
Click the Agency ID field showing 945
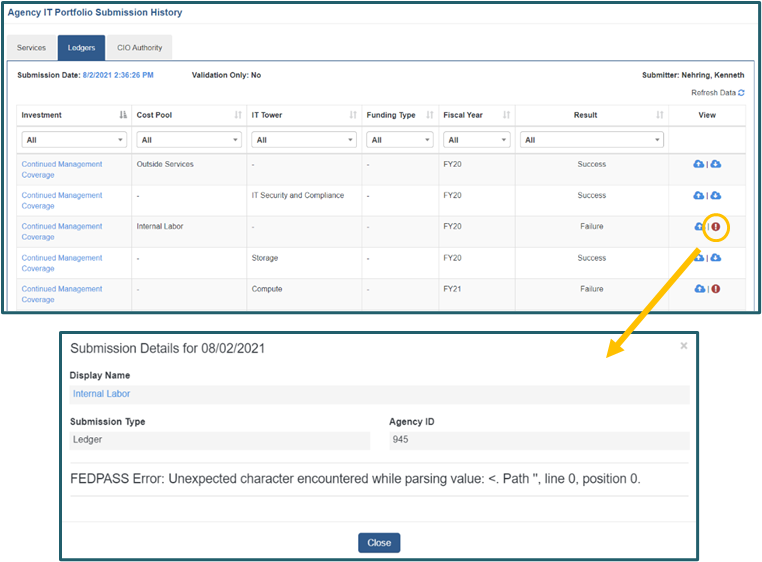pos(539,440)
